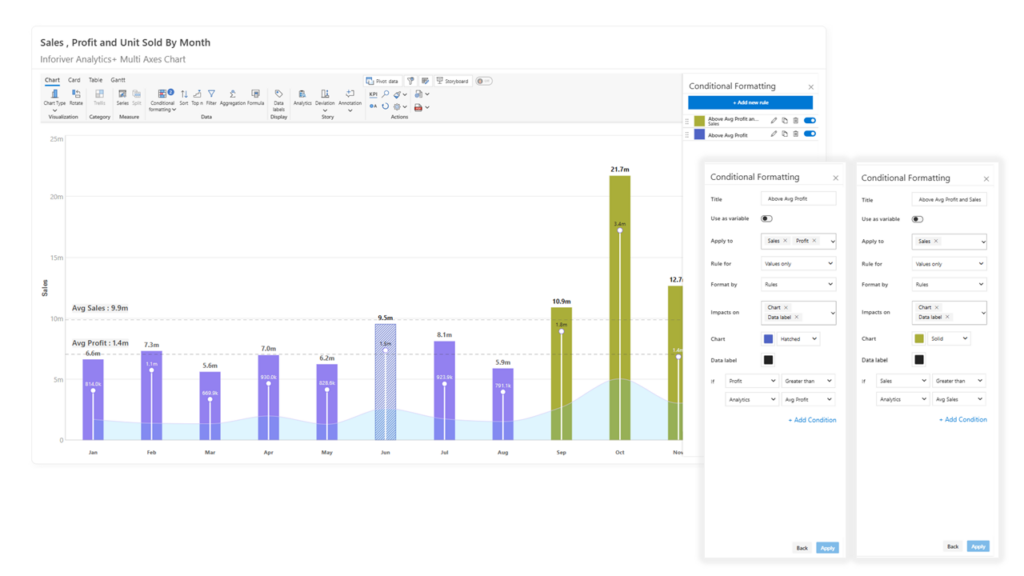The image size is (1024, 576).
Task: Click the Split measure icon
Action: point(136,94)
